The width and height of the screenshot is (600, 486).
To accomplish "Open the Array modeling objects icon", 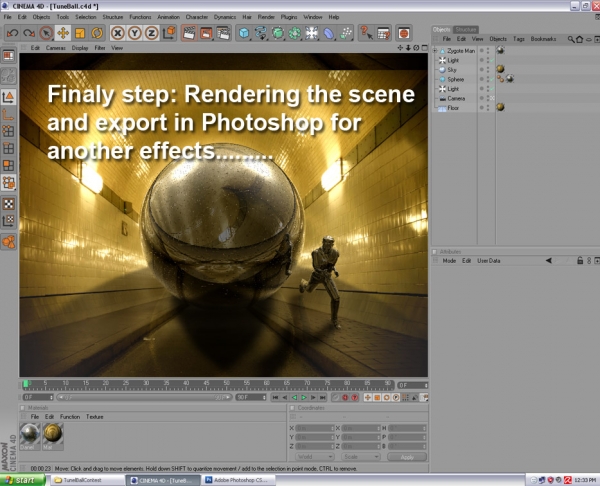I will [295, 33].
